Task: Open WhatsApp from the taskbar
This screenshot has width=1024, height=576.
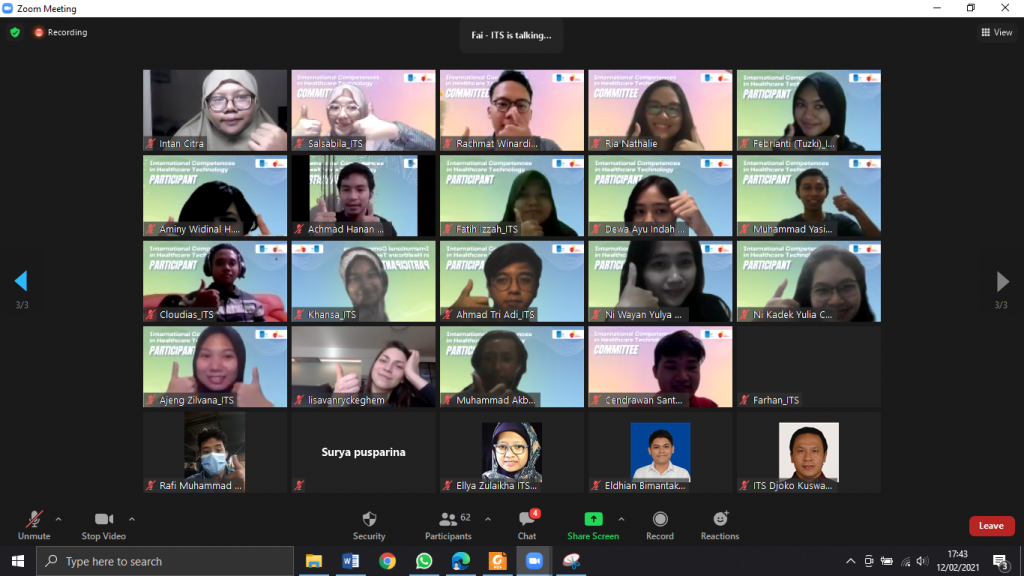Action: click(x=424, y=561)
